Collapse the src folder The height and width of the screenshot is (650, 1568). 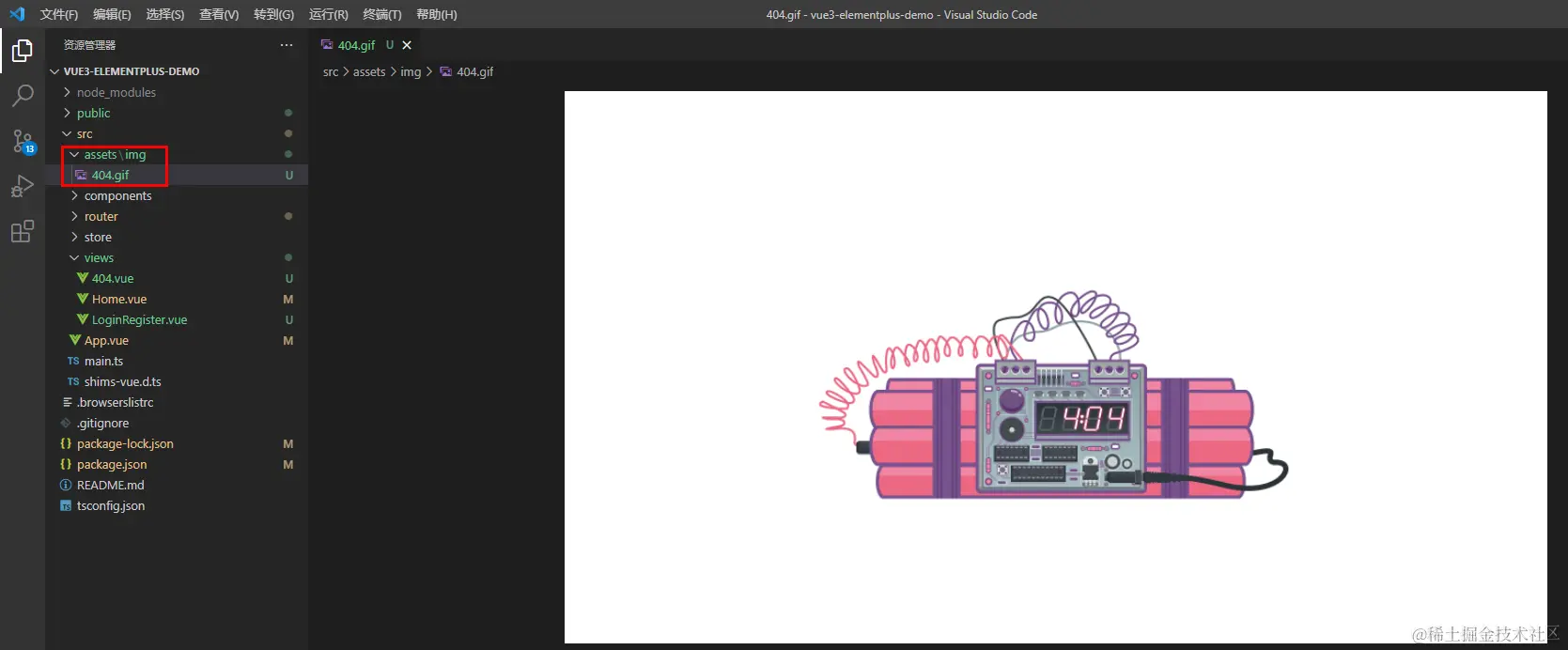pos(67,133)
